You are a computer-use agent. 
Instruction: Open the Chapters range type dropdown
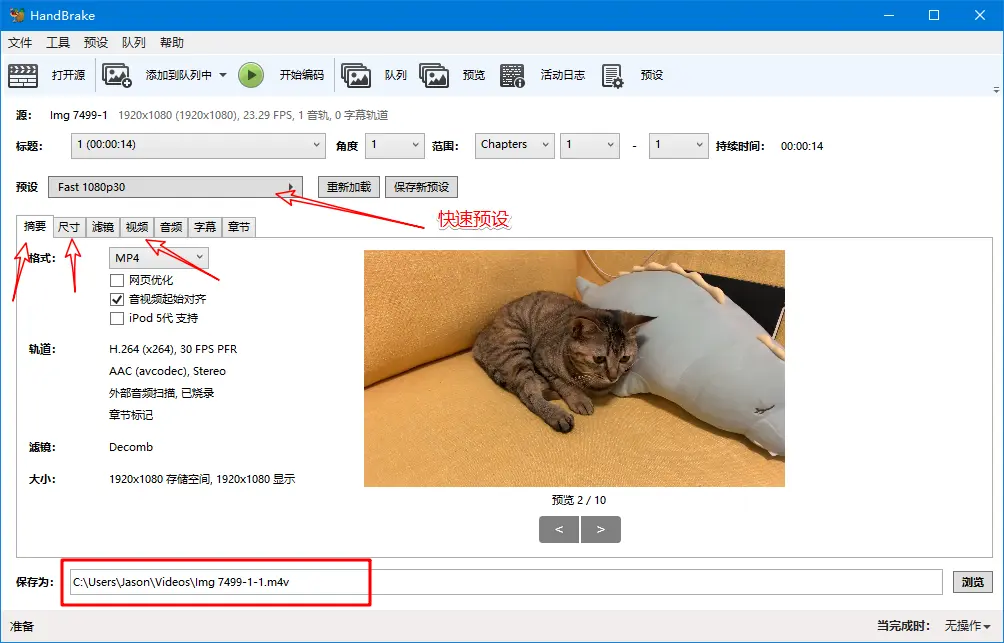(515, 145)
